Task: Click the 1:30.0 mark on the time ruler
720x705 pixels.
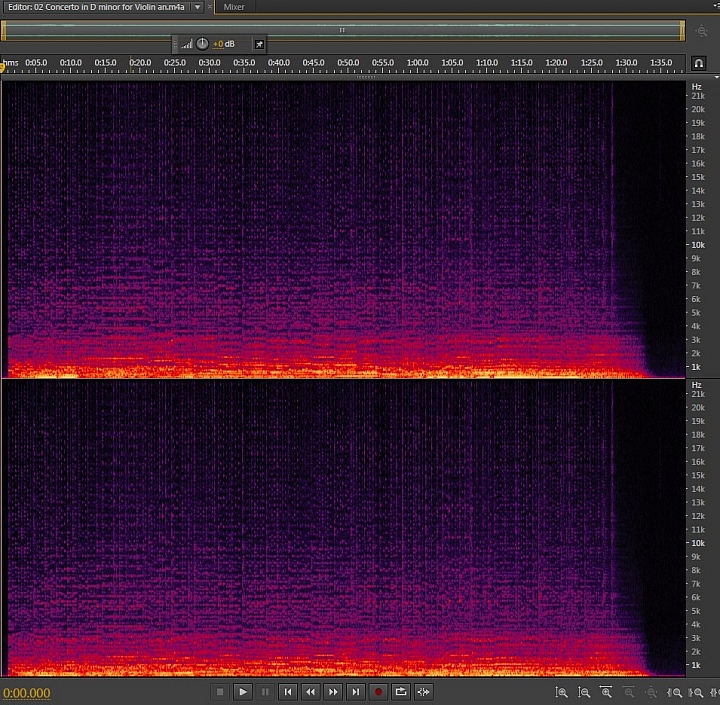Action: (626, 62)
